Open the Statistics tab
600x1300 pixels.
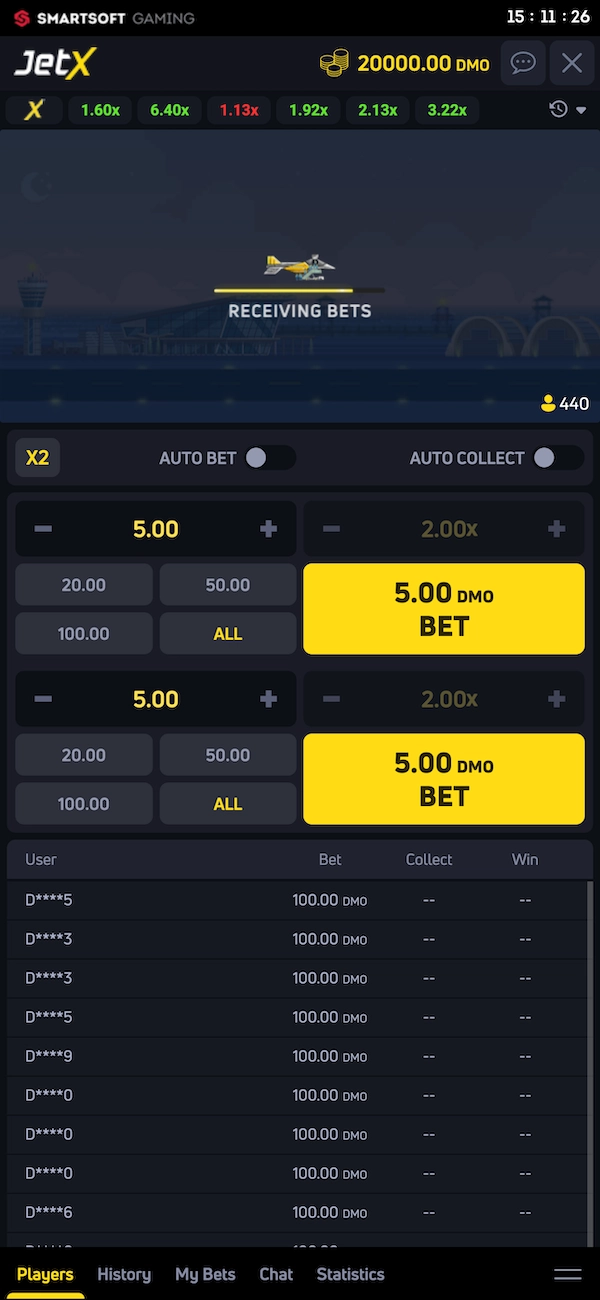[349, 1274]
